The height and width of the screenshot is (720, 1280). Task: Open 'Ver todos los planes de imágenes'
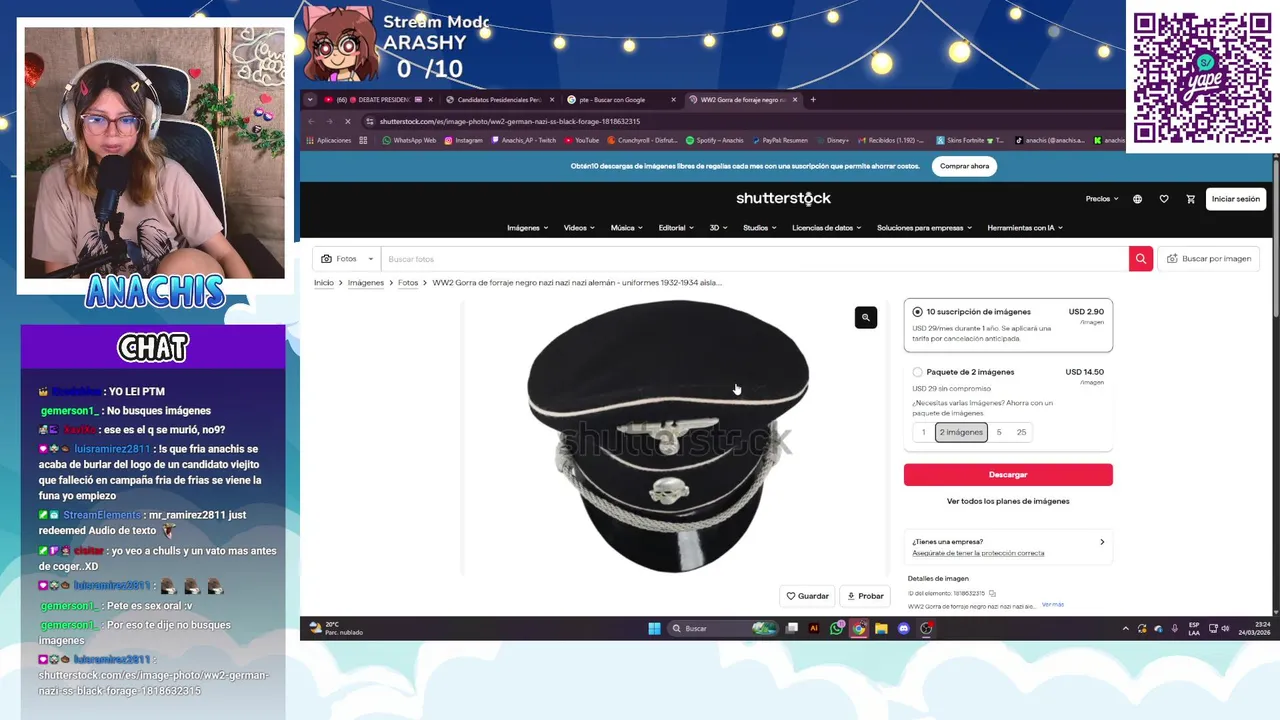pyautogui.click(x=1008, y=501)
